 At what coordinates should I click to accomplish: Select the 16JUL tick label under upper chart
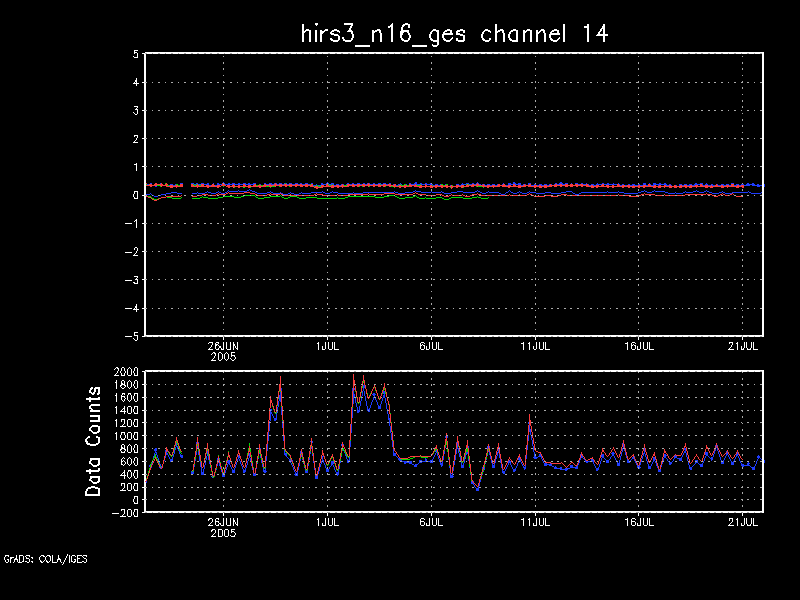click(639, 346)
